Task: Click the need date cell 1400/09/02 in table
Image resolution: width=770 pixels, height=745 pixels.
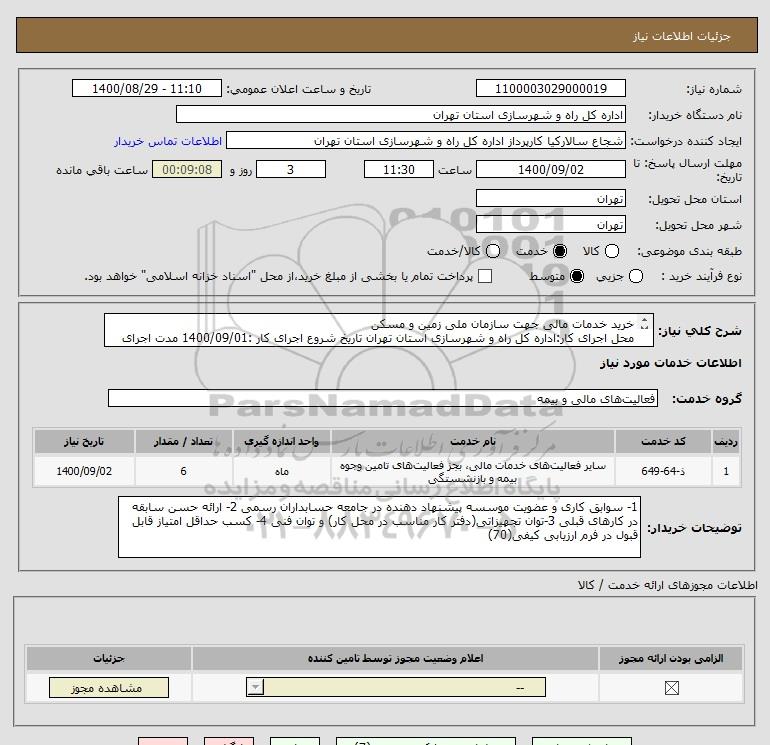Action: [84, 471]
